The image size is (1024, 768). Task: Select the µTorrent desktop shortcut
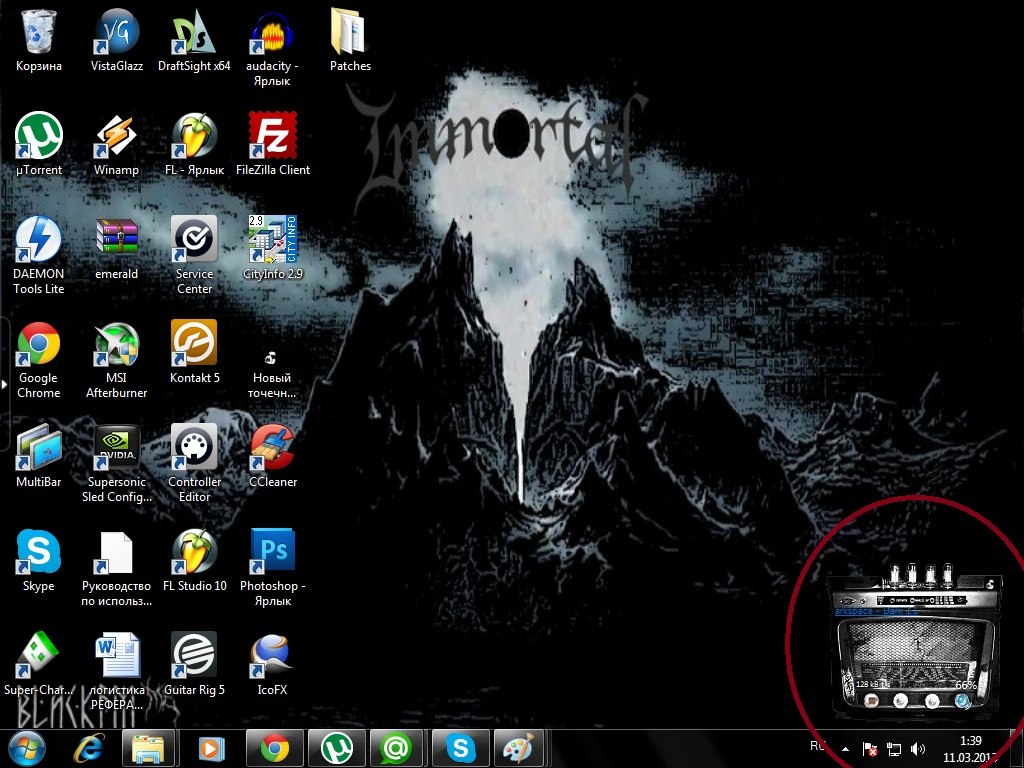pos(39,144)
